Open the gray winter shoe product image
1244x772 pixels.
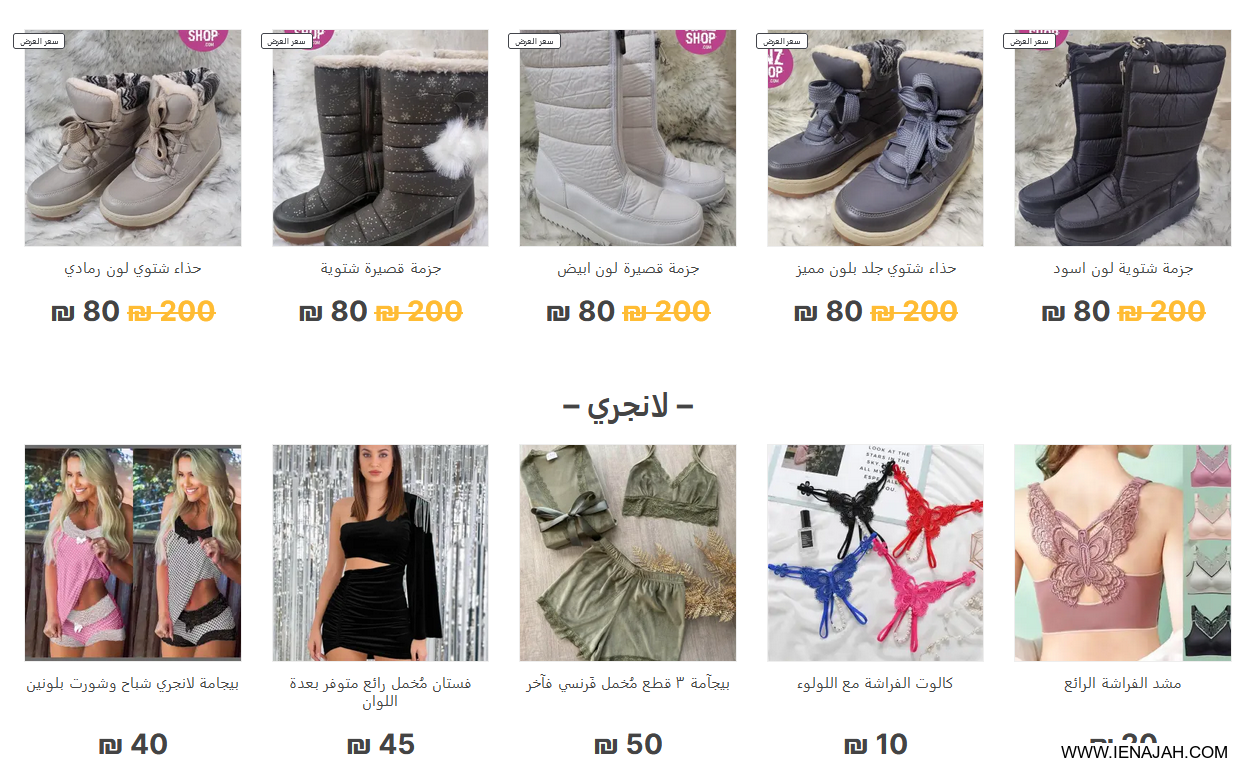point(133,138)
